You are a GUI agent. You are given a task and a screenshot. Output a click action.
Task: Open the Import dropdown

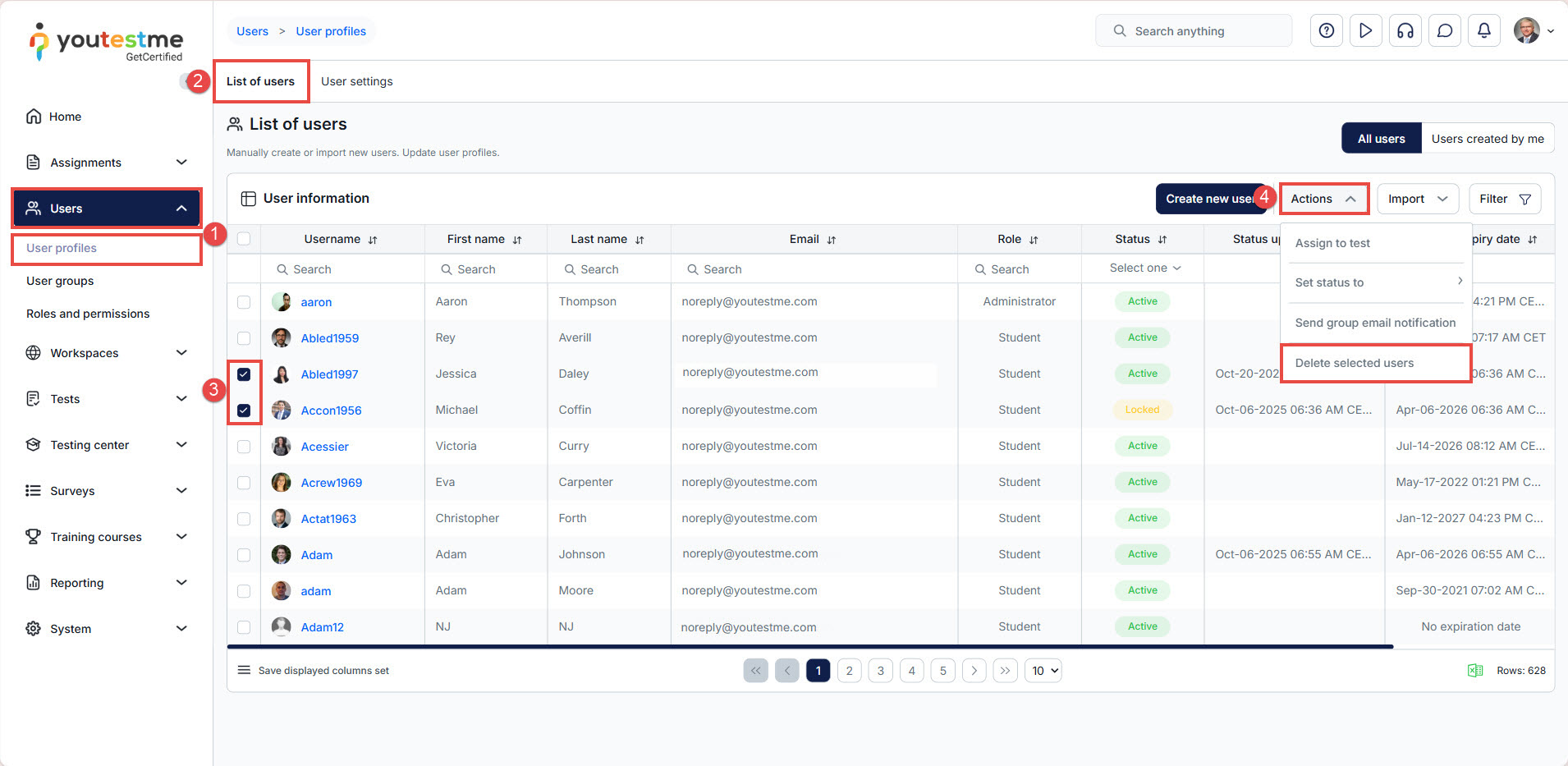[x=1417, y=199]
